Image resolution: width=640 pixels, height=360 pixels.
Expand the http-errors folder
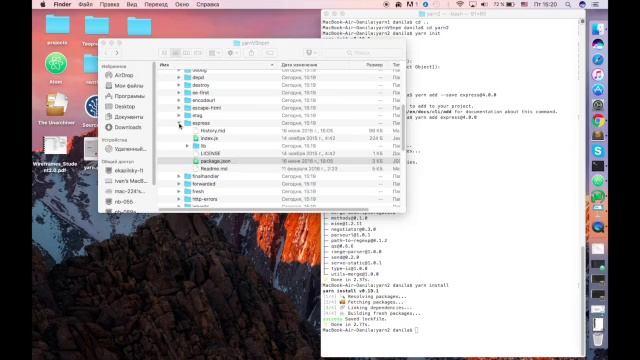[x=178, y=199]
